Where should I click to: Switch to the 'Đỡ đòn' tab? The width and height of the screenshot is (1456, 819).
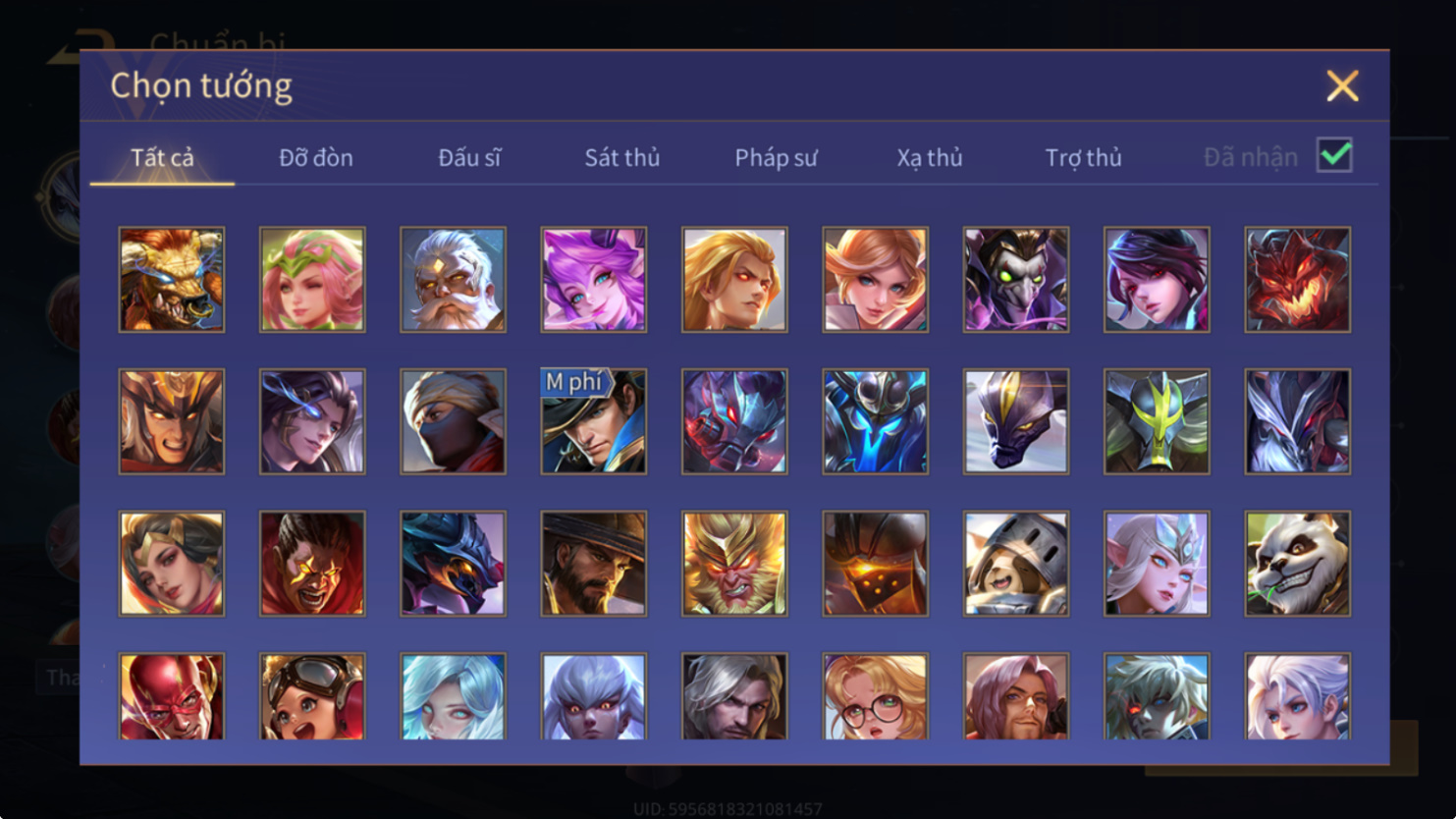(315, 157)
